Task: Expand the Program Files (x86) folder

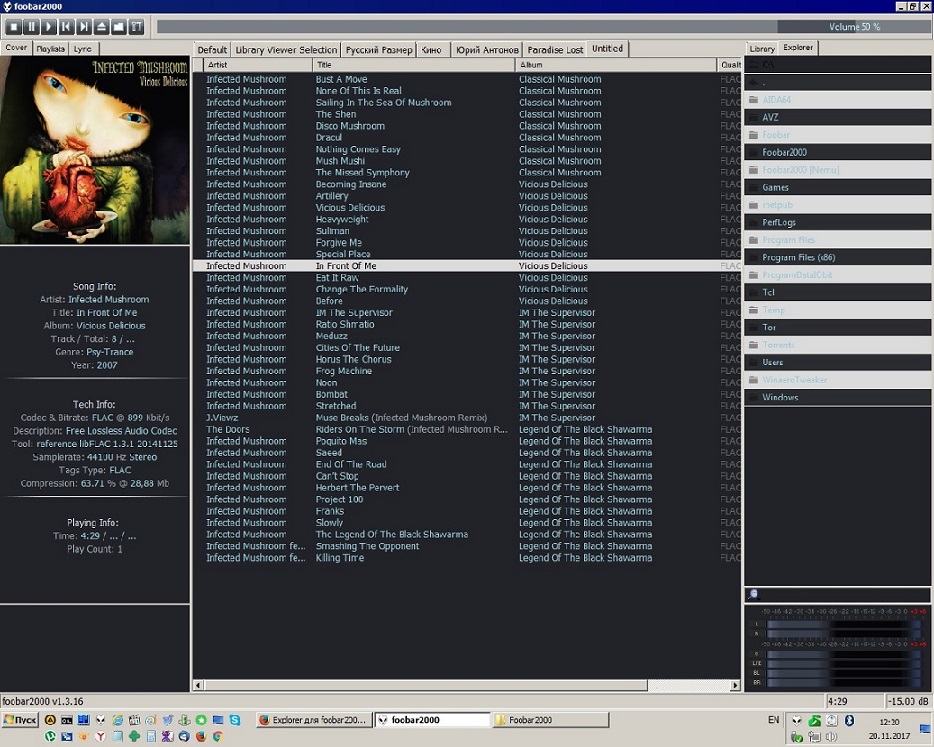Action: 798,257
